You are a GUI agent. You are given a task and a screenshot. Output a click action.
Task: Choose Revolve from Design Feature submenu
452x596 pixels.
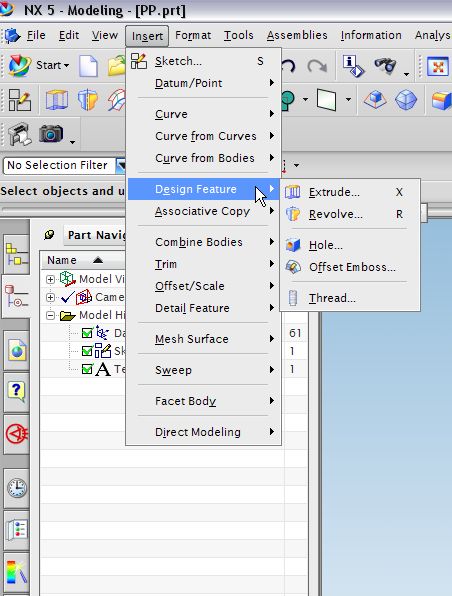pos(350,214)
